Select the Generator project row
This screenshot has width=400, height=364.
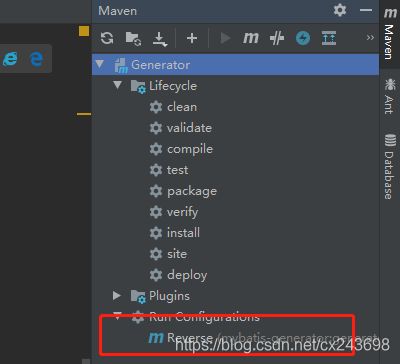[x=235, y=65]
